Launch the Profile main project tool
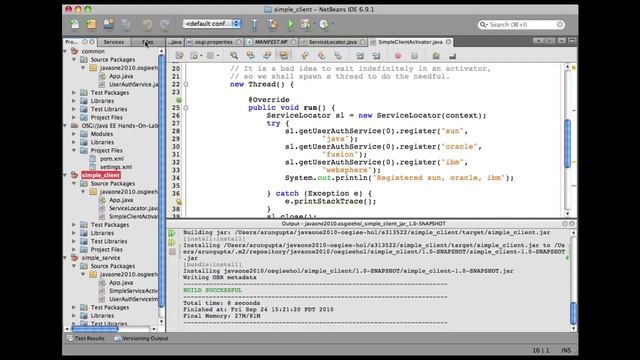640x360 pixels. coord(324,24)
